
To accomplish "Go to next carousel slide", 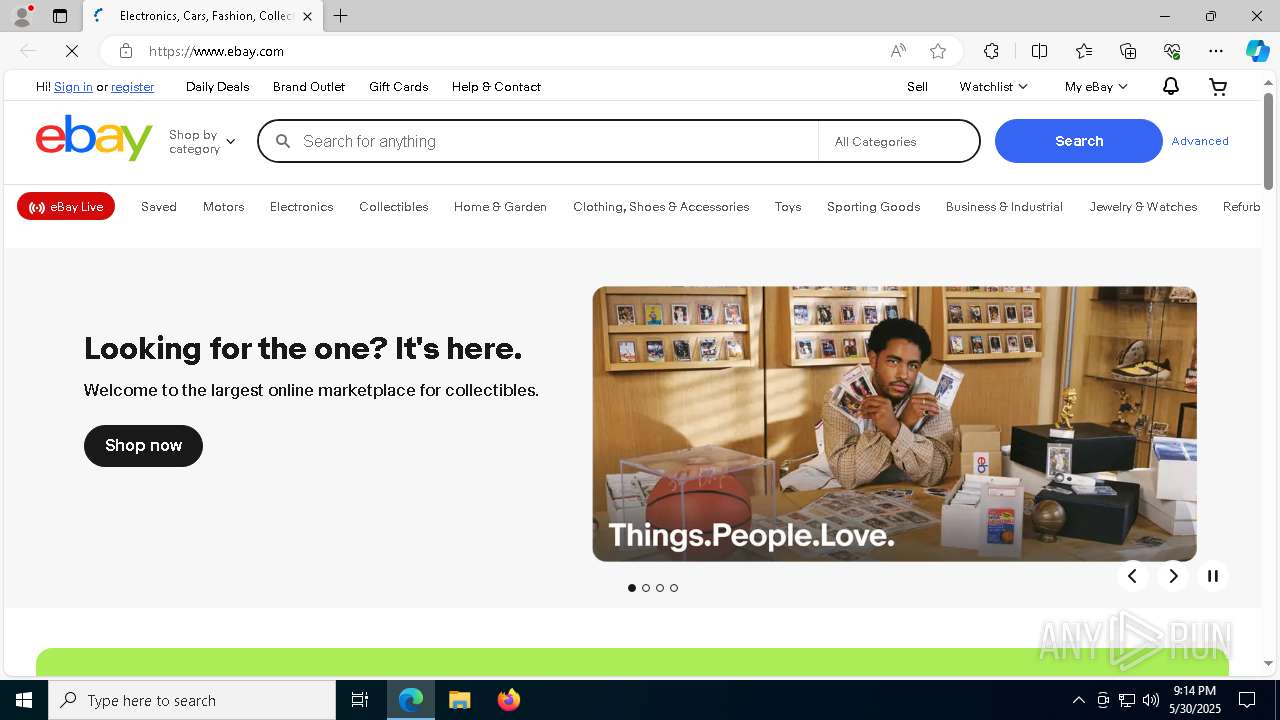I will tap(1173, 576).
